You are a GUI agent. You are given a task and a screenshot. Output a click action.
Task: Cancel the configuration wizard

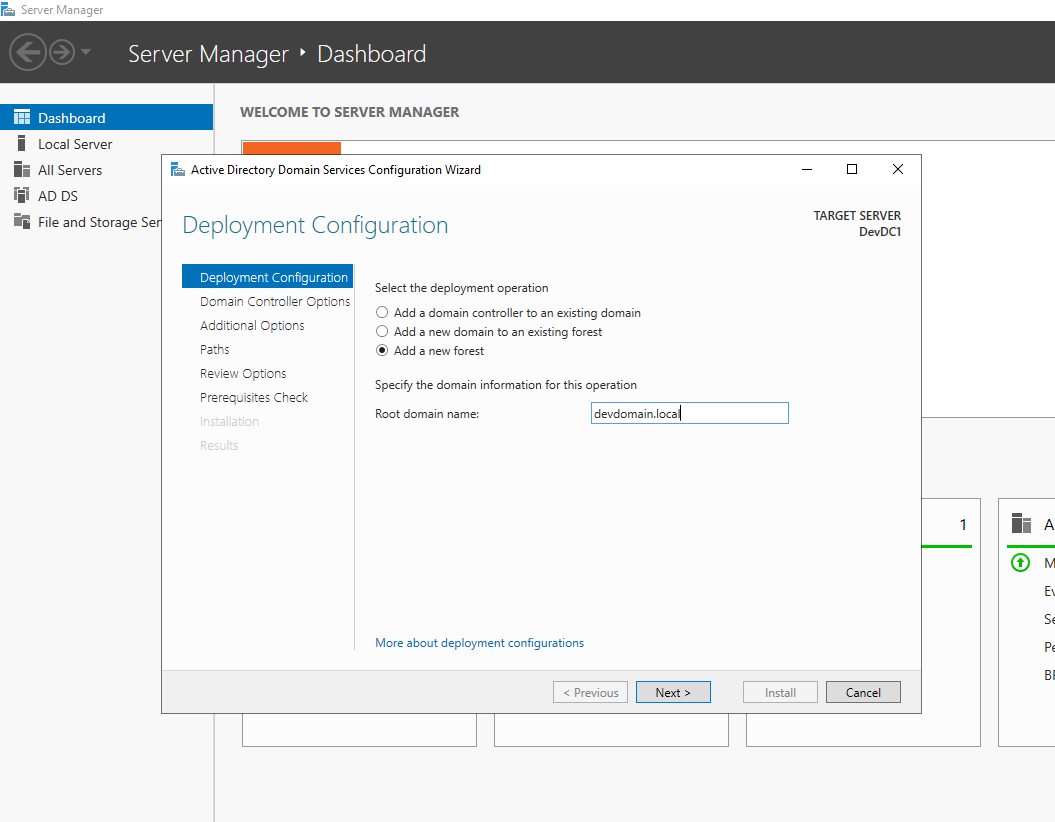[x=863, y=692]
